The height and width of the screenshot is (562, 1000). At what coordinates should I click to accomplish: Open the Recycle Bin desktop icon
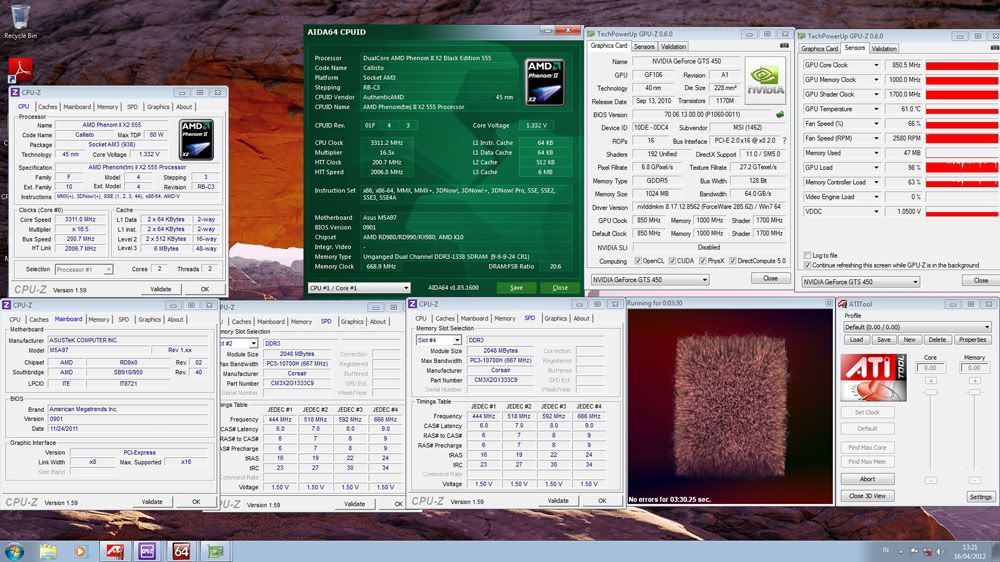pyautogui.click(x=20, y=21)
